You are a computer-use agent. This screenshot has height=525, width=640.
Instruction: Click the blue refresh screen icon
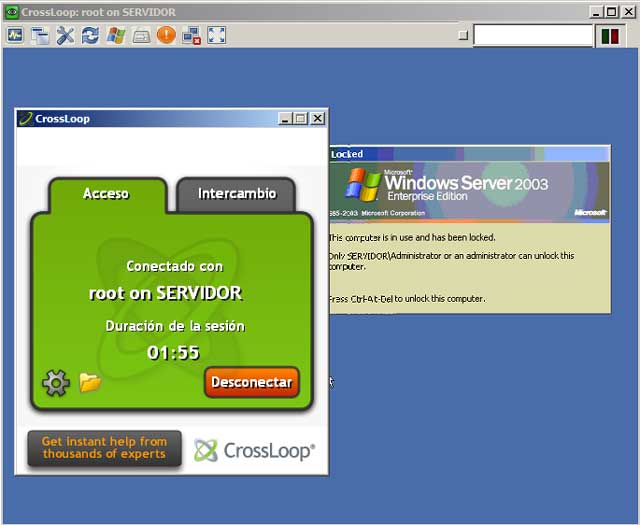(x=91, y=35)
